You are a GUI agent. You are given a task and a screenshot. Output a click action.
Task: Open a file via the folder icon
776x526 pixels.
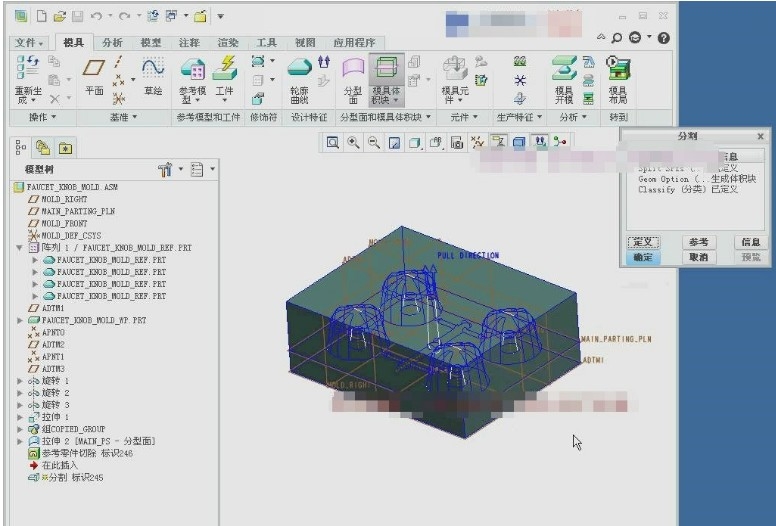click(59, 16)
